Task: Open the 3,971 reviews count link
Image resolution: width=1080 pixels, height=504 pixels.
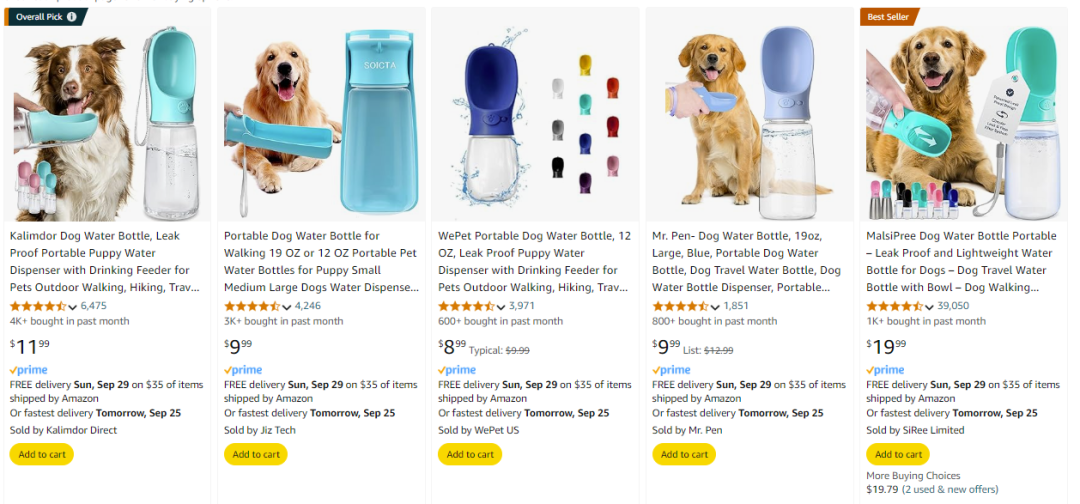Action: [x=522, y=306]
